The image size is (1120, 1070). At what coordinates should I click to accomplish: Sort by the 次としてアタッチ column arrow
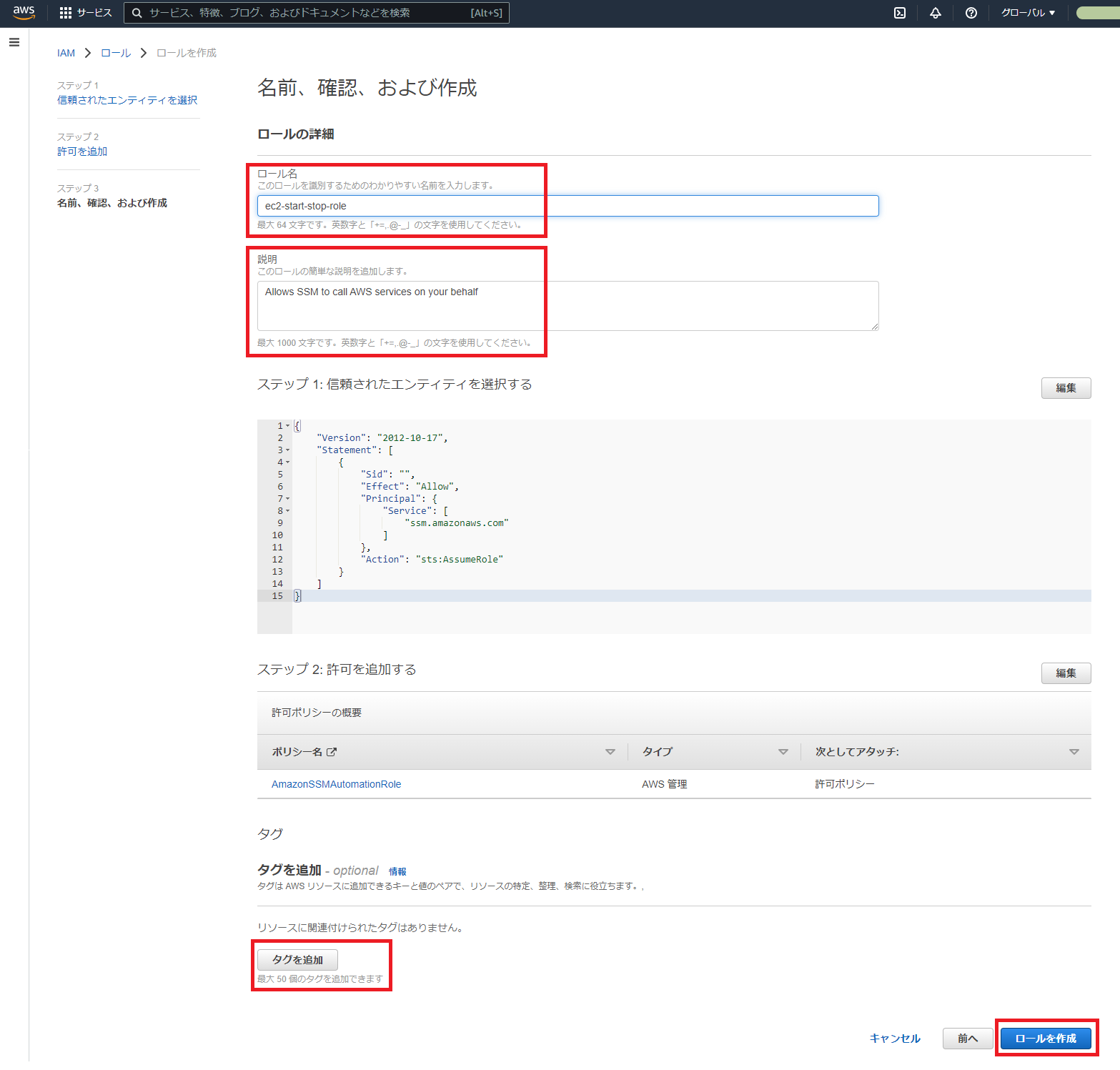coord(1074,752)
